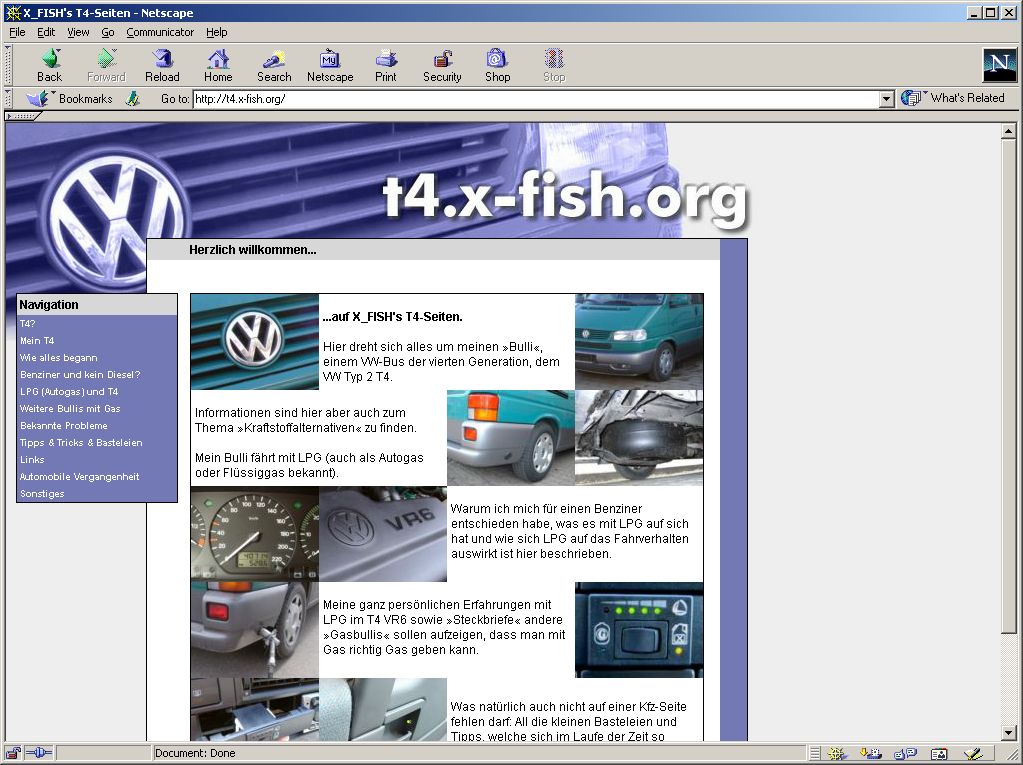Click the vertical scrollbar thumb
Viewport: 1023px width, 765px height.
1009,385
